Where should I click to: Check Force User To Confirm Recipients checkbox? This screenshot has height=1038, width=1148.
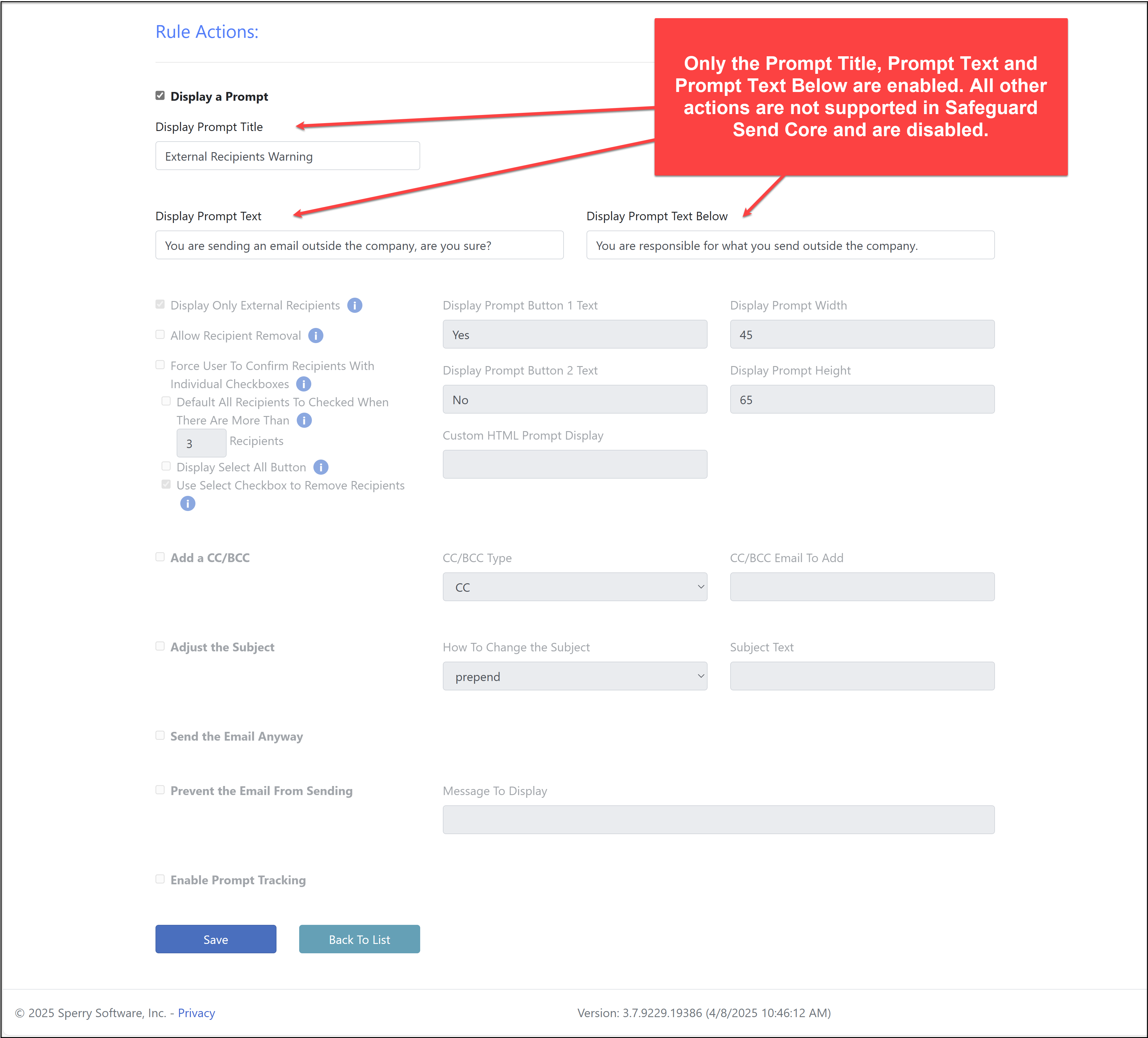160,365
